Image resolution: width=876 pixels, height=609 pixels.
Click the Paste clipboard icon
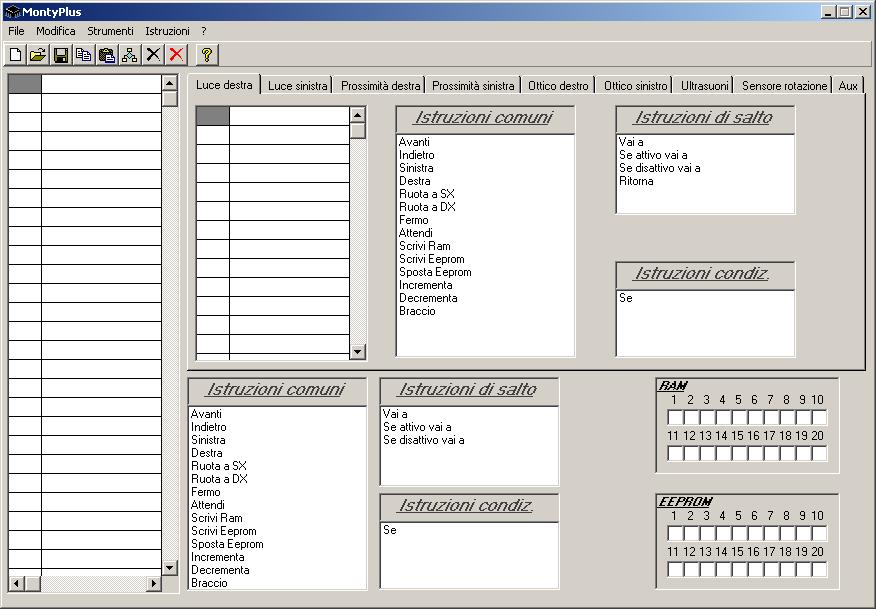(x=107, y=55)
